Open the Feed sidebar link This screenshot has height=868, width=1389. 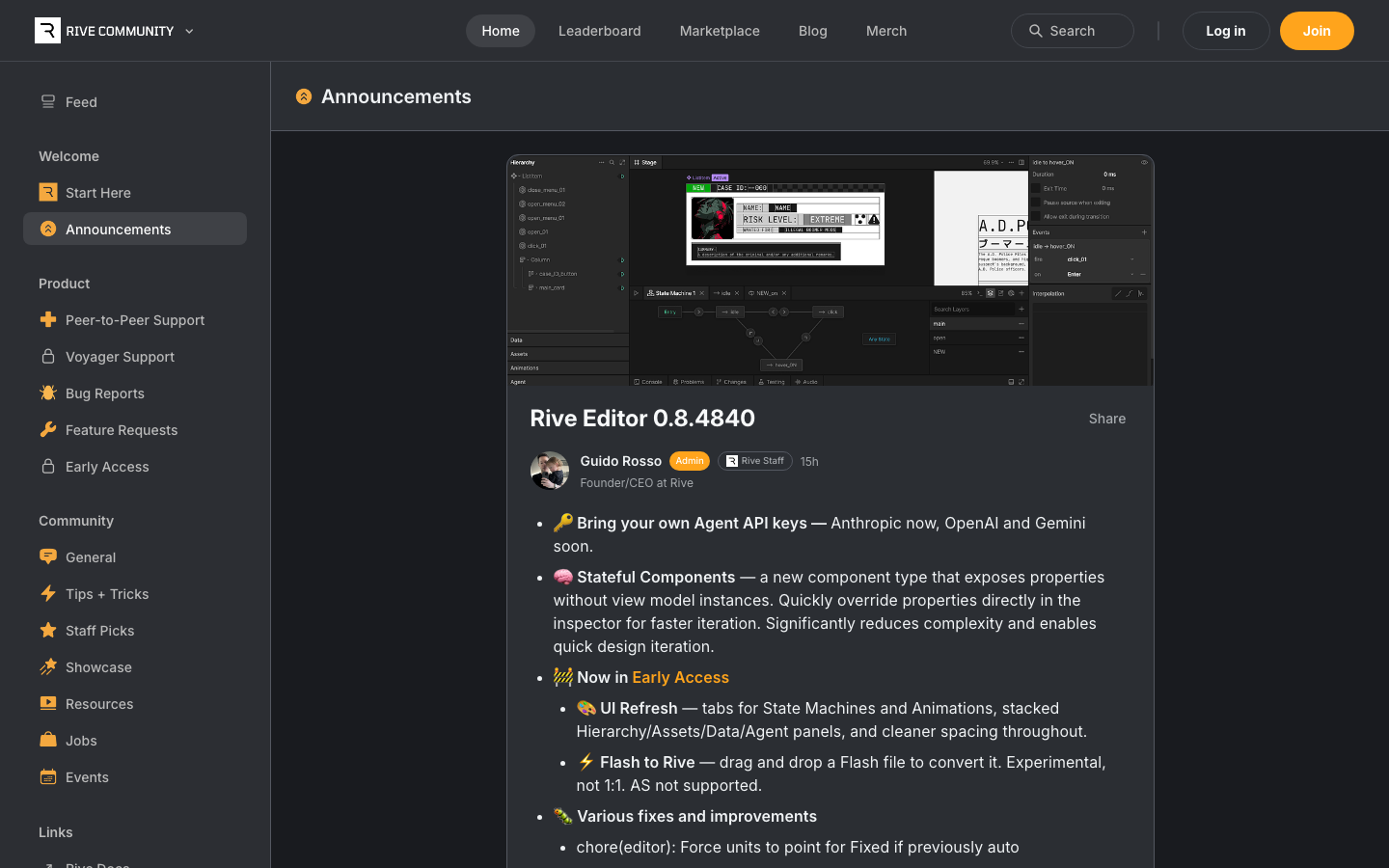[135, 101]
